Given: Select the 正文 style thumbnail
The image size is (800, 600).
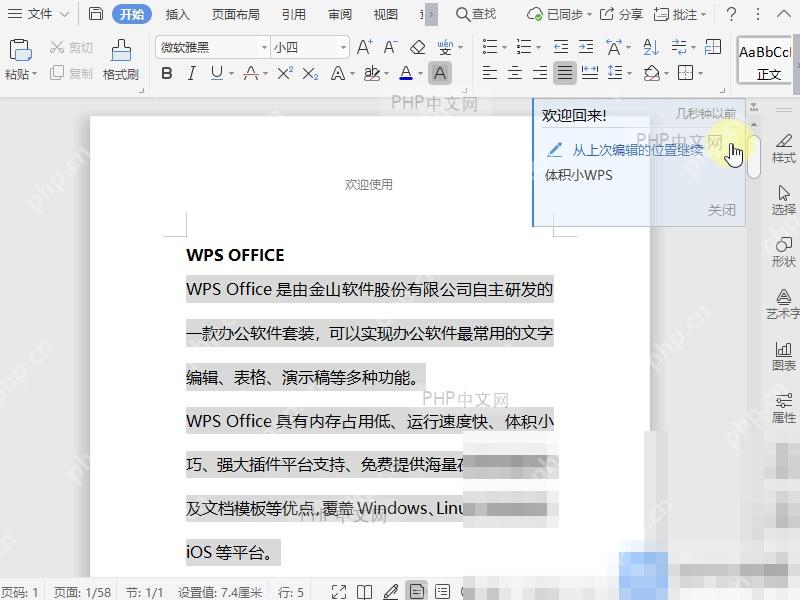Looking at the screenshot, I should (x=764, y=61).
